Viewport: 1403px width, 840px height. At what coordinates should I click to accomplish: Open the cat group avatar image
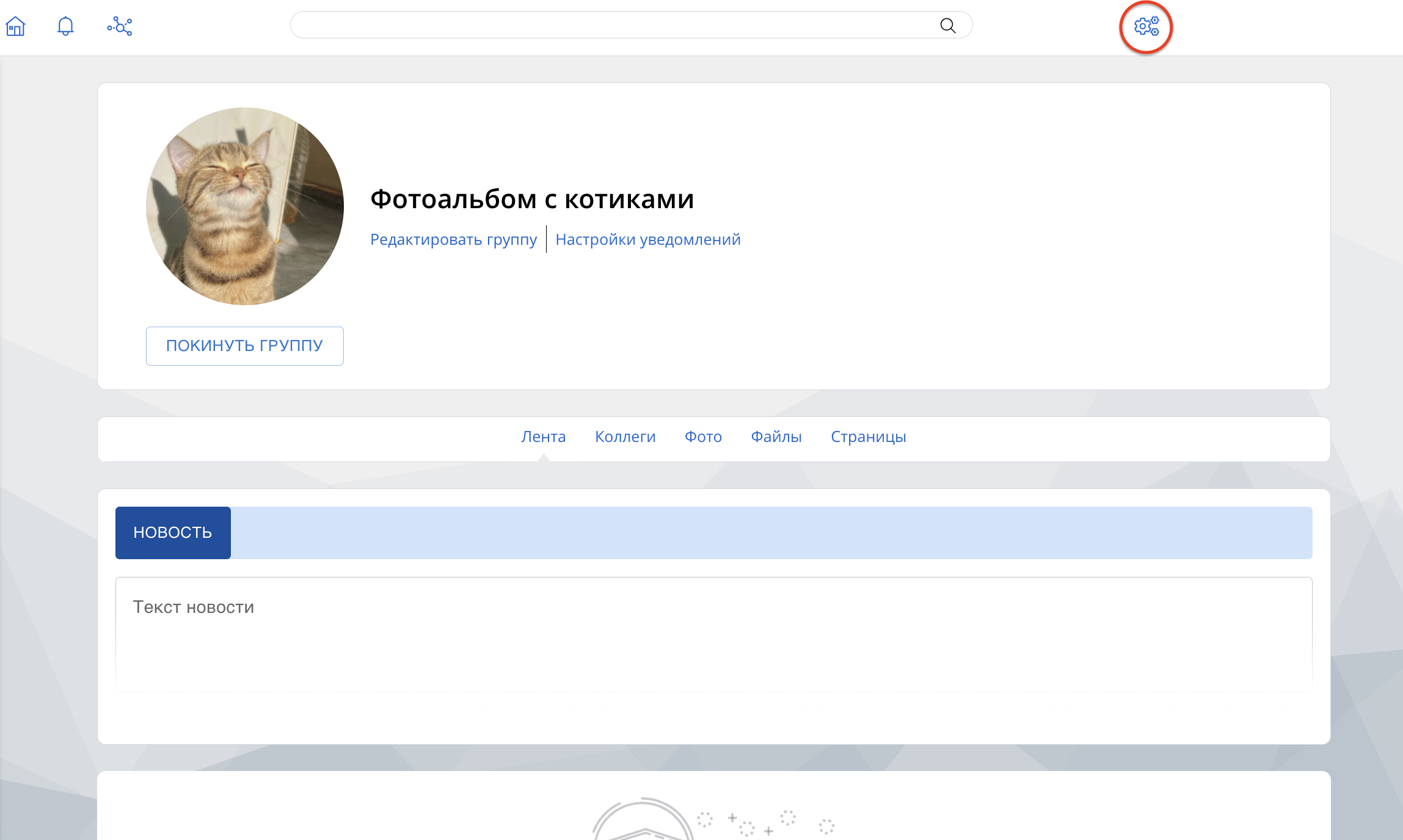[245, 206]
